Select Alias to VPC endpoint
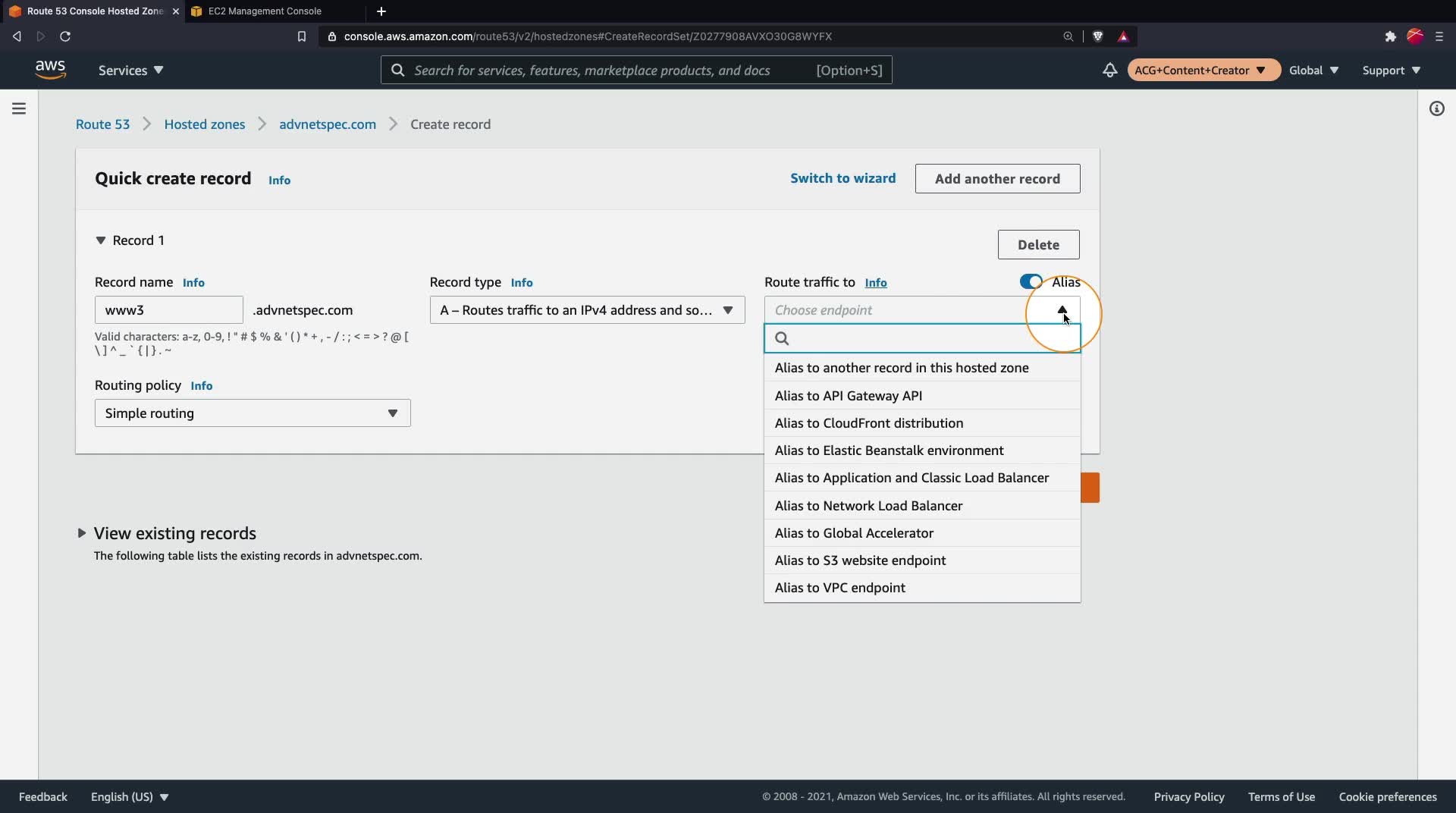 pyautogui.click(x=922, y=588)
